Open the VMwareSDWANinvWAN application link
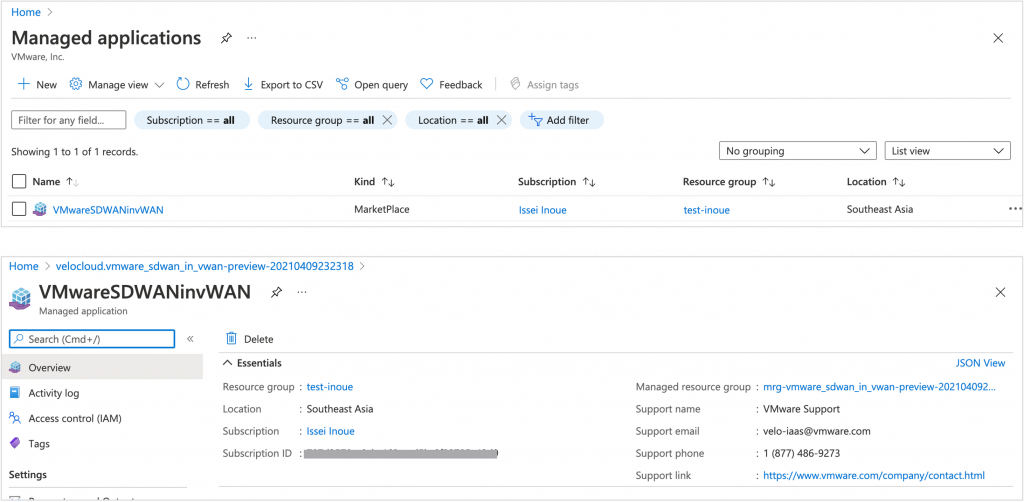Image resolution: width=1024 pixels, height=502 pixels. pyautogui.click(x=107, y=210)
